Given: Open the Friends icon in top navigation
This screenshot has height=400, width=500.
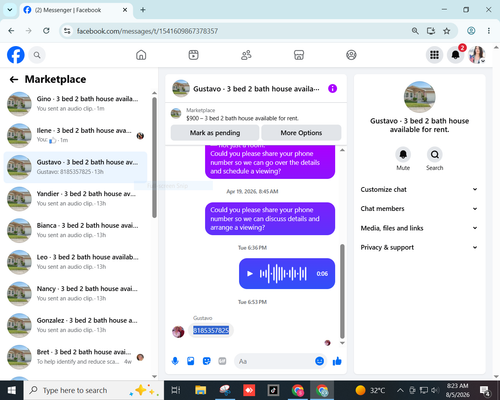Looking at the screenshot, I should [246, 55].
